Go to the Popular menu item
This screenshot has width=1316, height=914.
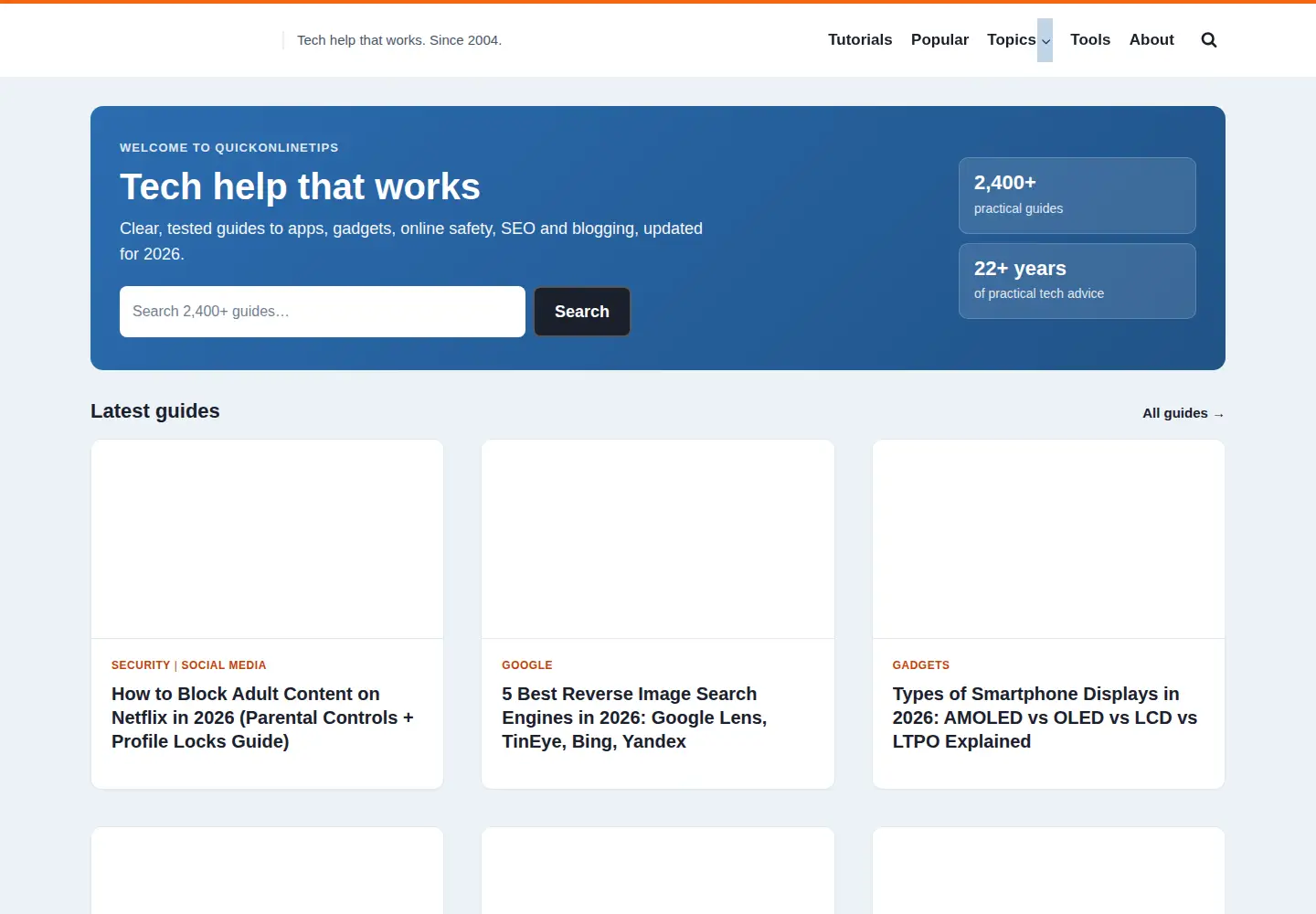tap(939, 40)
